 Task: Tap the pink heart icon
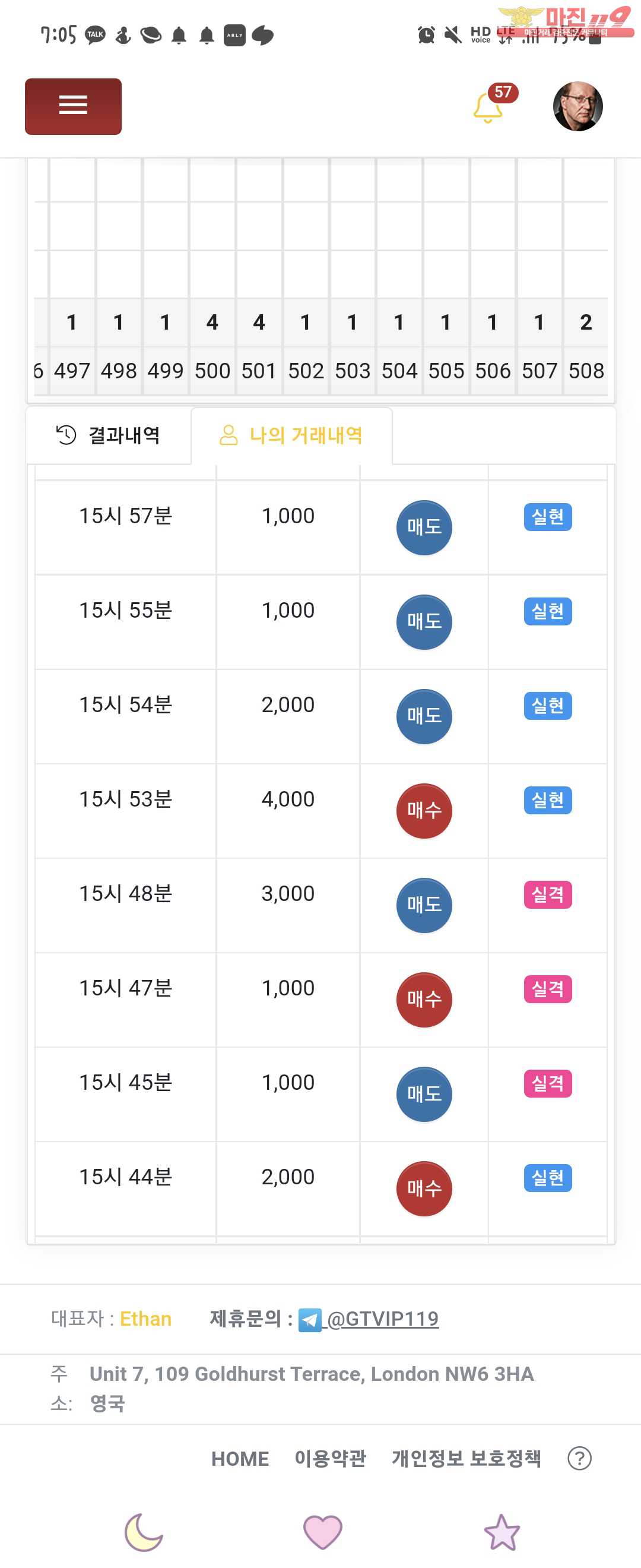(323, 1532)
